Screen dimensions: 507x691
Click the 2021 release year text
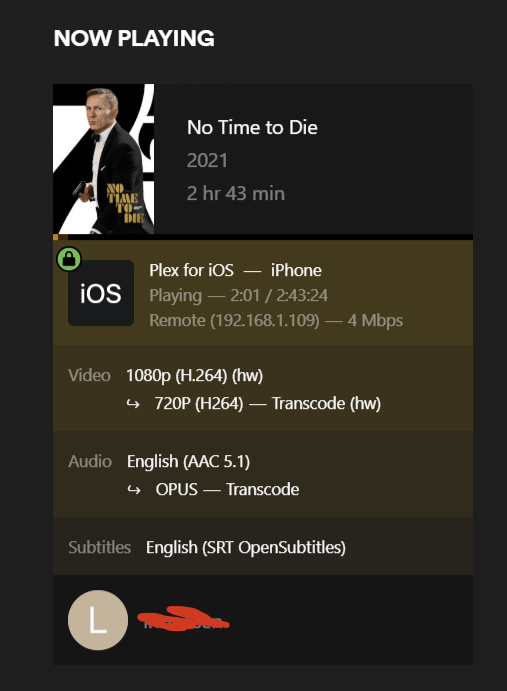pos(207,160)
